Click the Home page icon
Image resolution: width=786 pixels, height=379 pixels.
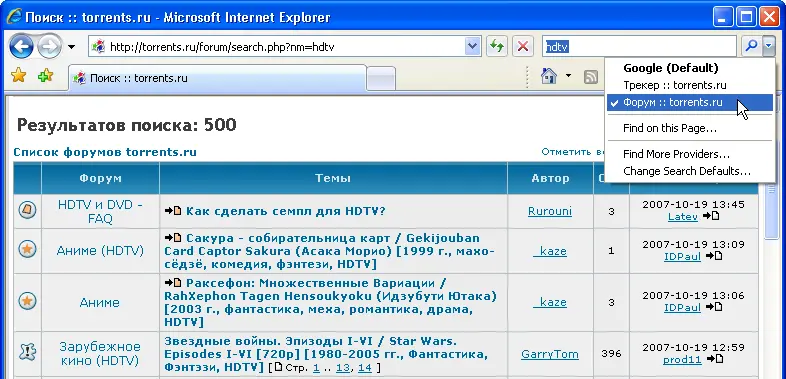[549, 76]
